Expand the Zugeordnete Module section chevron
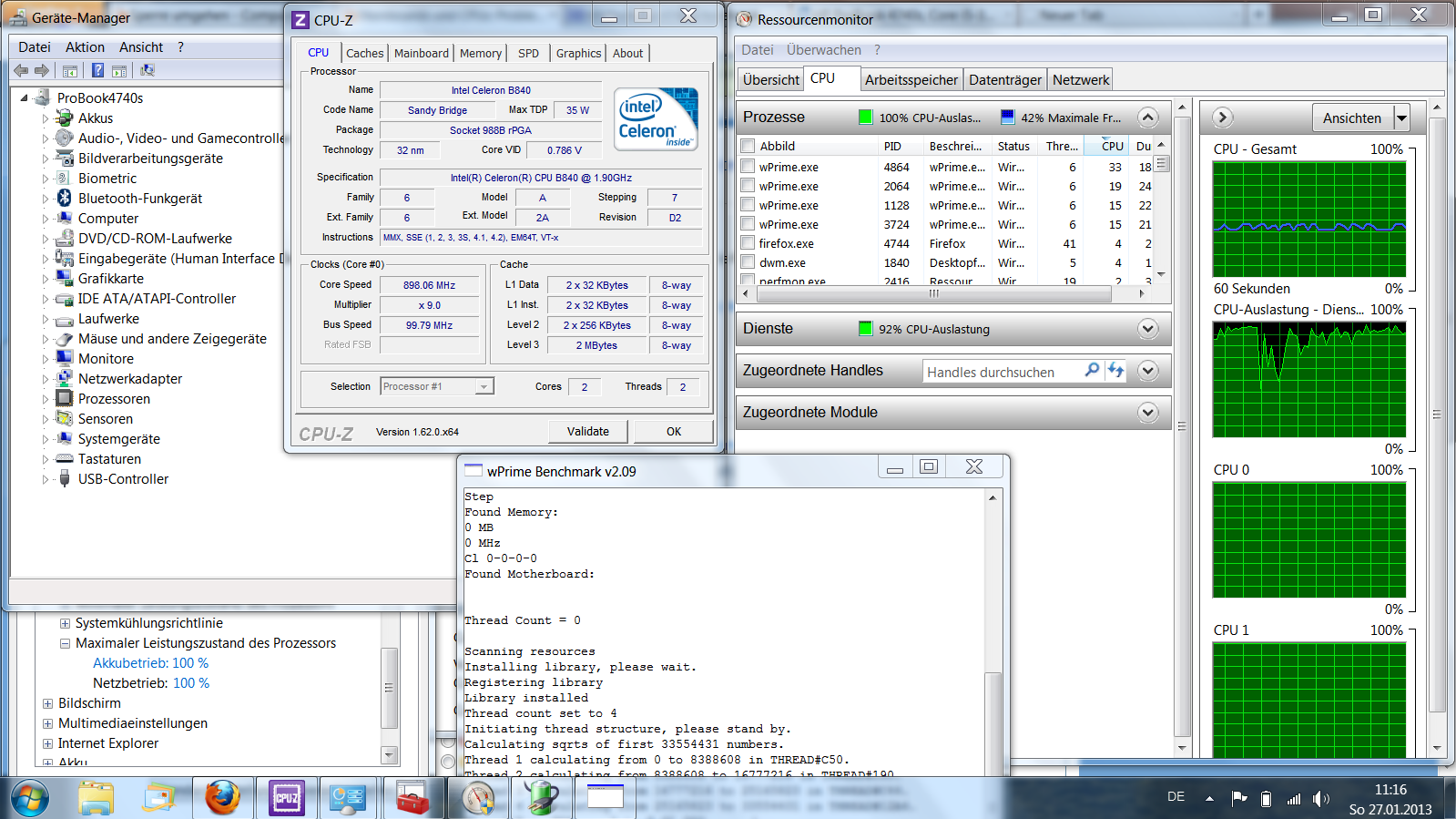 (1148, 412)
